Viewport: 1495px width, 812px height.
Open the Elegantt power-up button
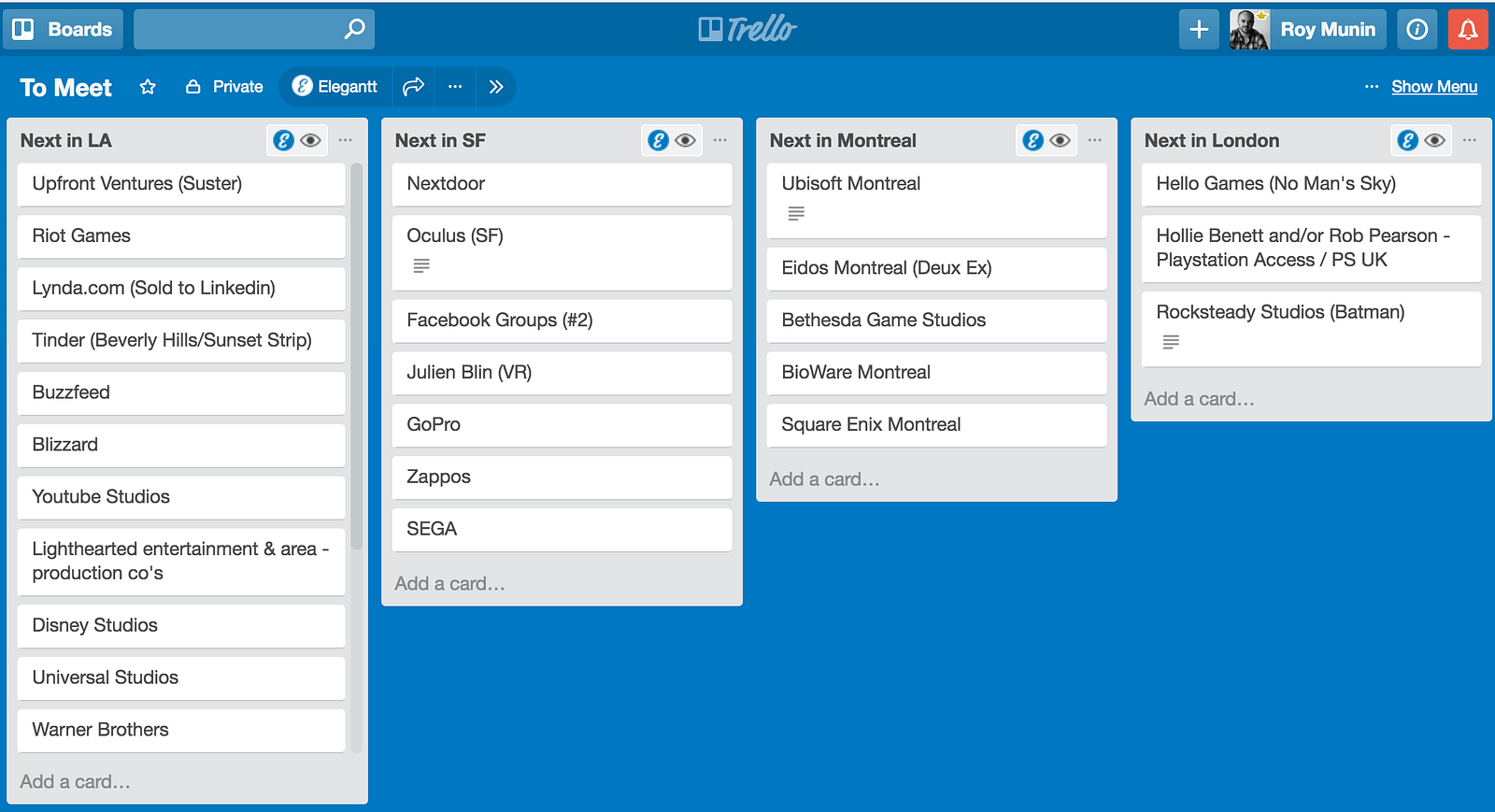[x=335, y=87]
